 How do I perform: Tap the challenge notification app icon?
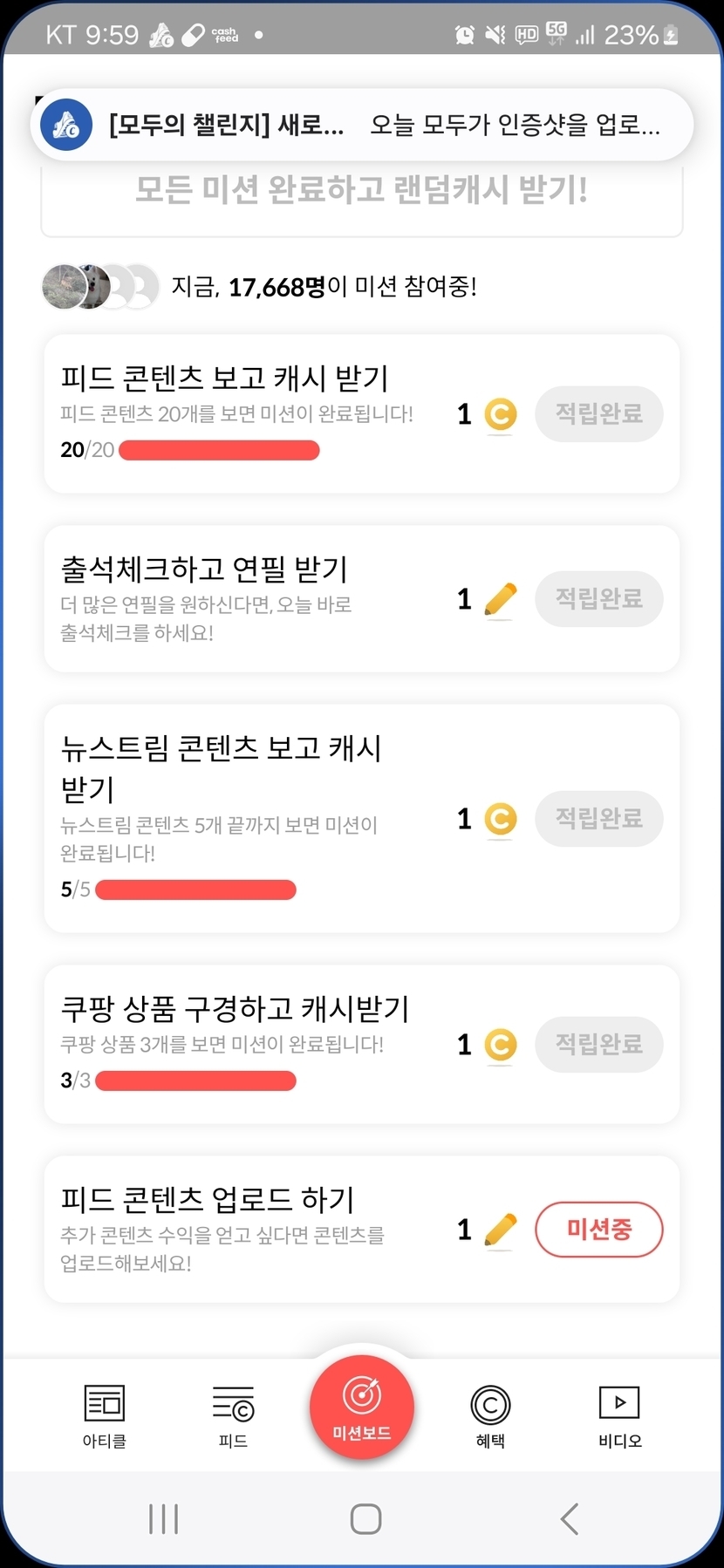(x=66, y=125)
